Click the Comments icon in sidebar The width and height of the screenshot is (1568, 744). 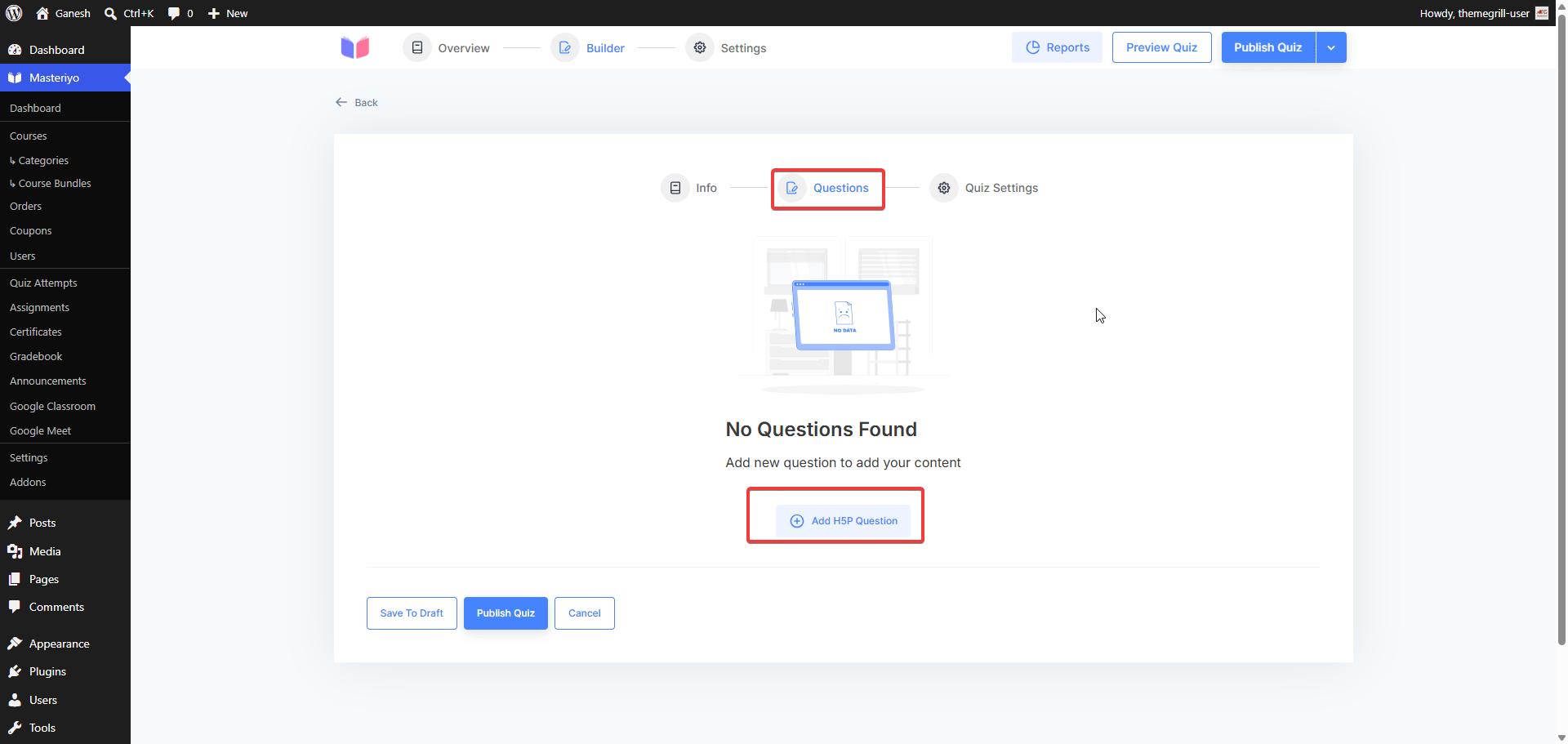tap(15, 607)
